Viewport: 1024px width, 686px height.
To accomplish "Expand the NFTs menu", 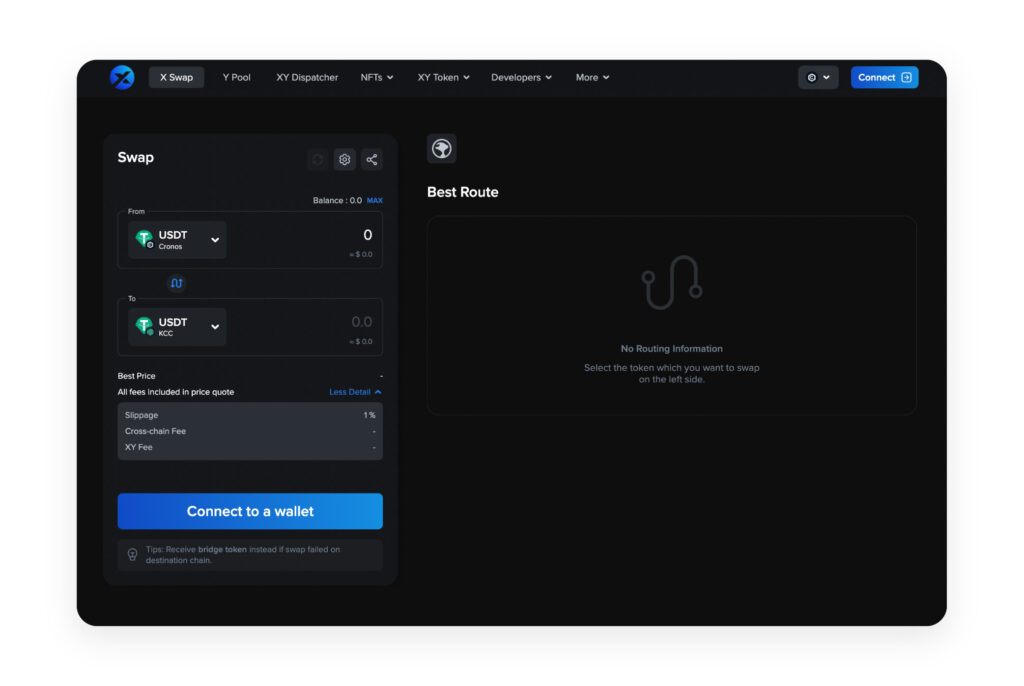I will click(x=377, y=77).
